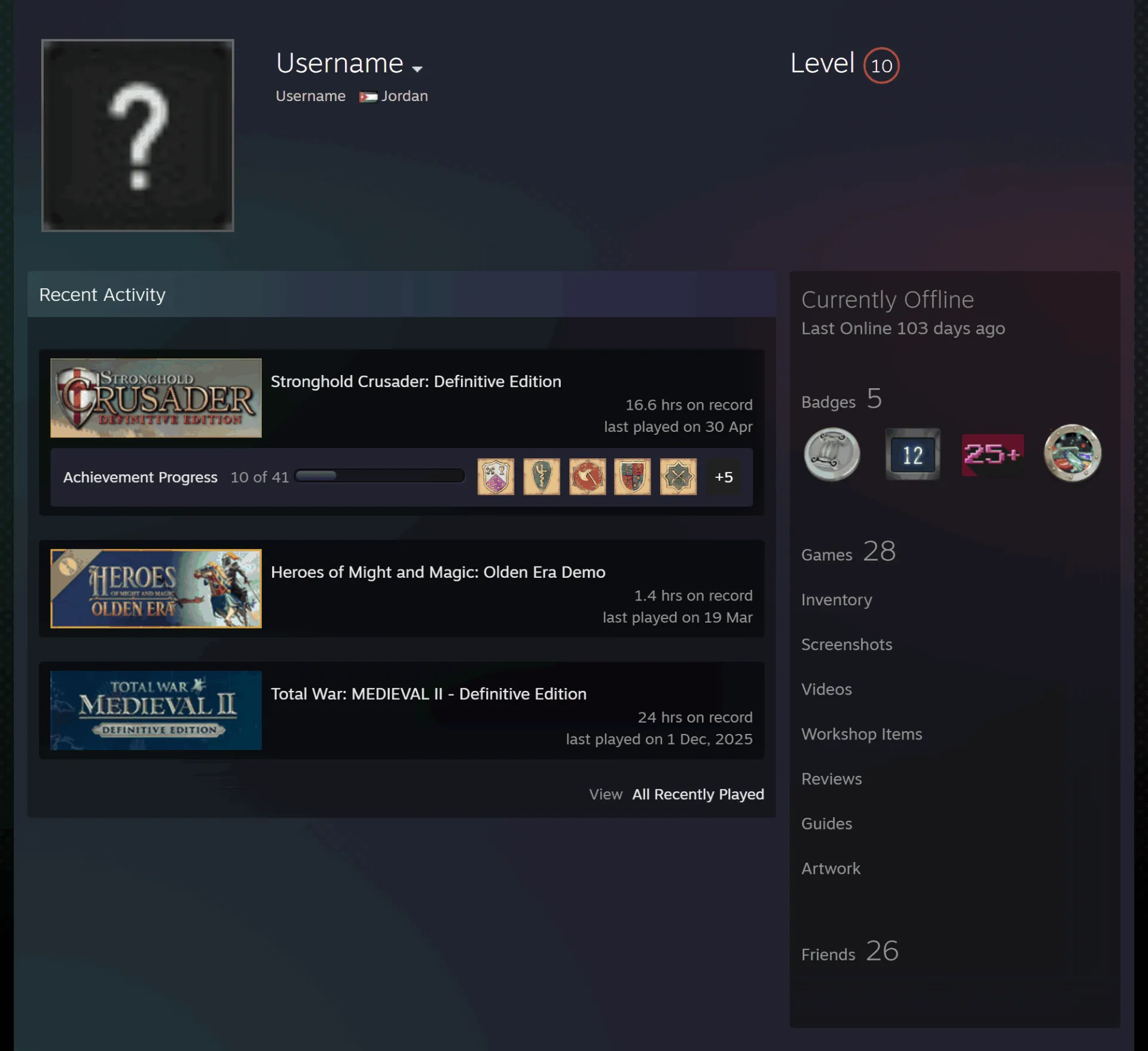
Task: Open Guides in the sidebar
Action: [826, 824]
